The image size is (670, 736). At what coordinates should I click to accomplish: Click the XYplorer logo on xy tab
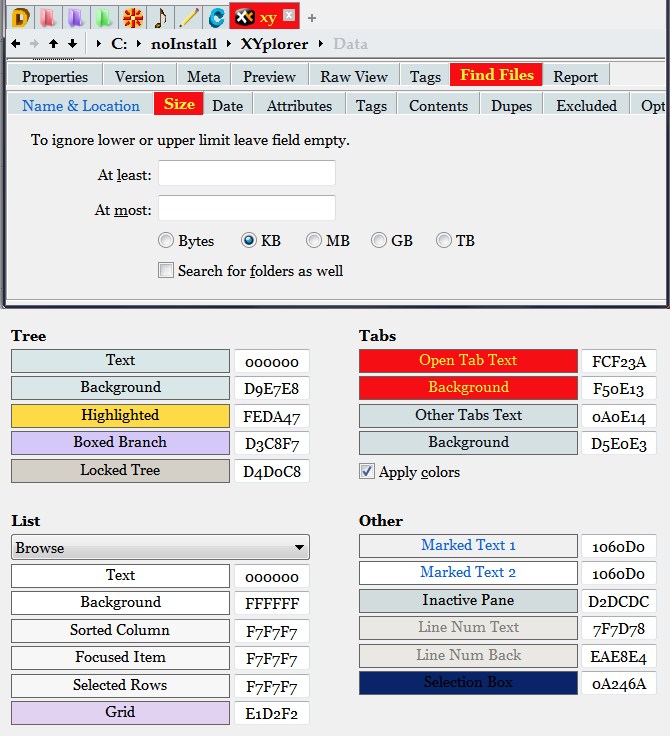[245, 18]
